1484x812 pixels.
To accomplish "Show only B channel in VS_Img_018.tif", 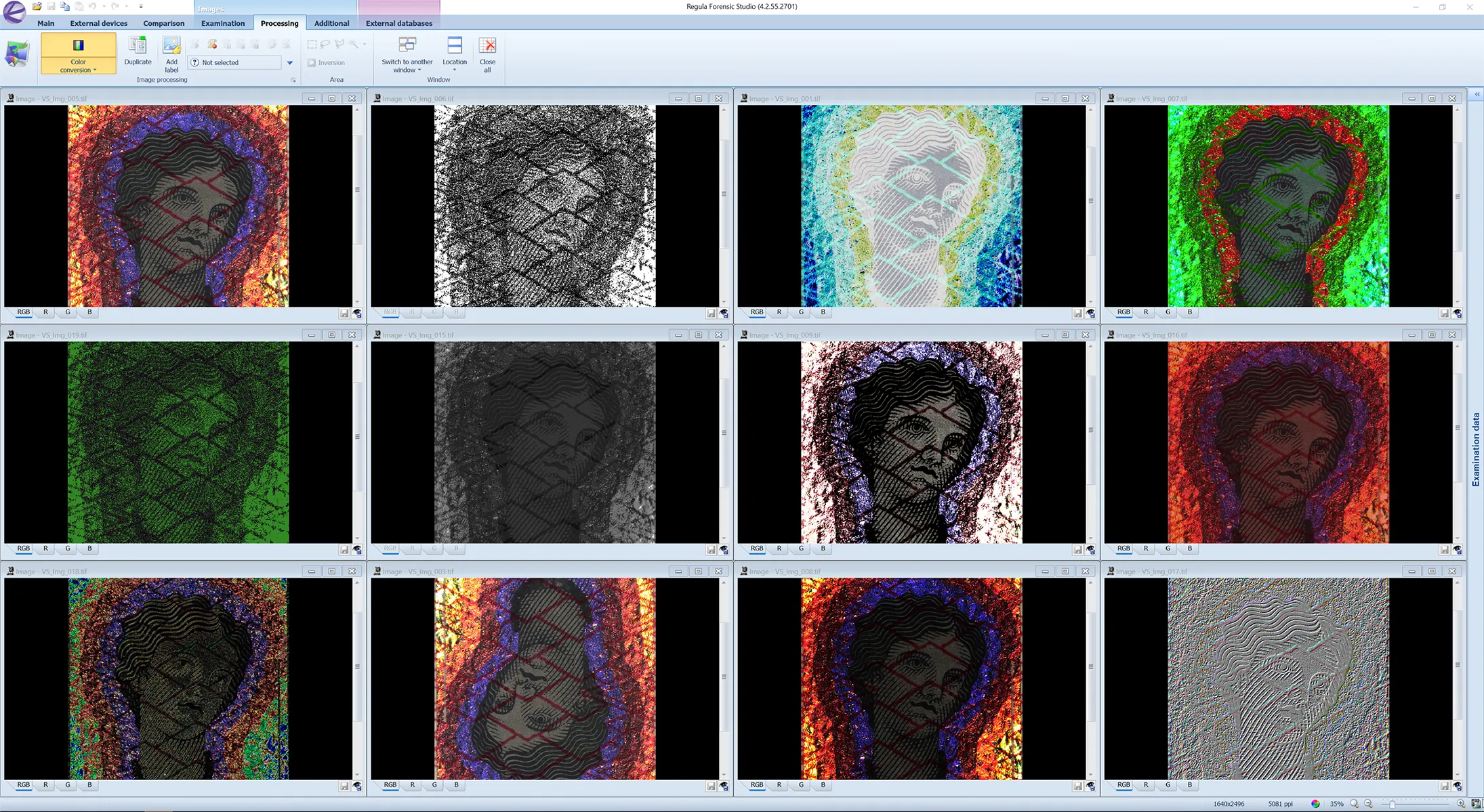I will (x=89, y=785).
